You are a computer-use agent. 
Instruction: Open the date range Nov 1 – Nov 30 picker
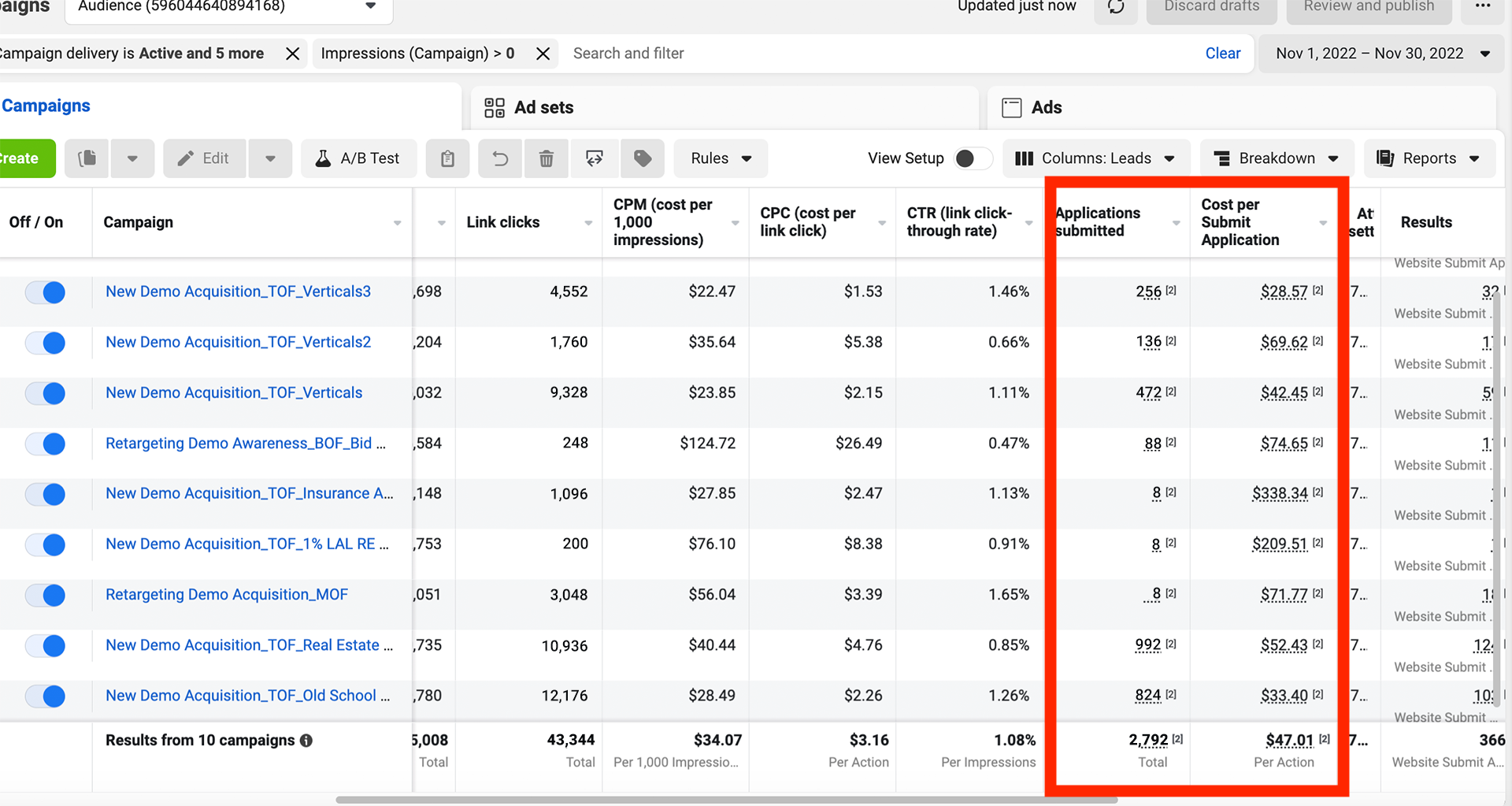pyautogui.click(x=1382, y=54)
